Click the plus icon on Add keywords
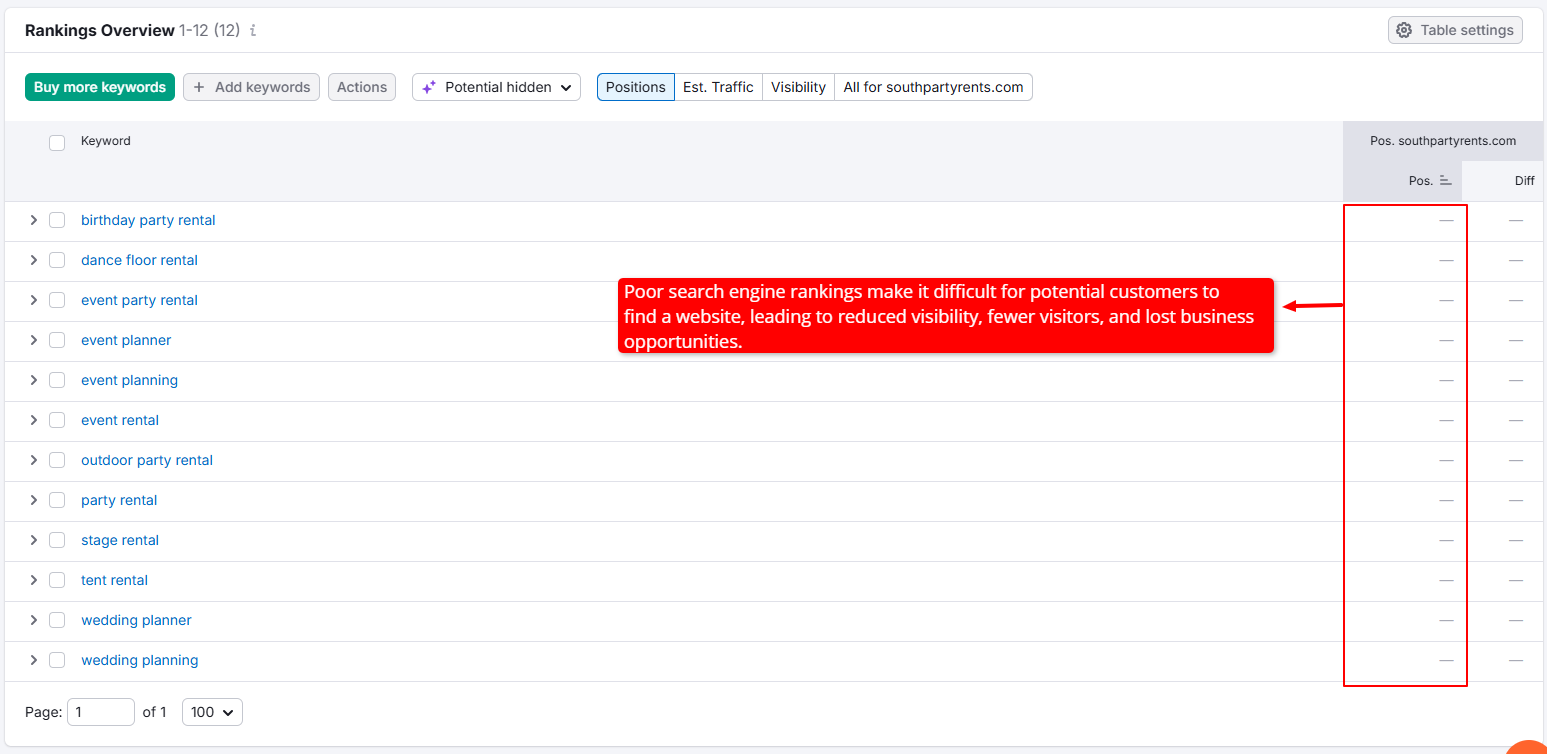Viewport: 1547px width, 754px height. coord(199,87)
